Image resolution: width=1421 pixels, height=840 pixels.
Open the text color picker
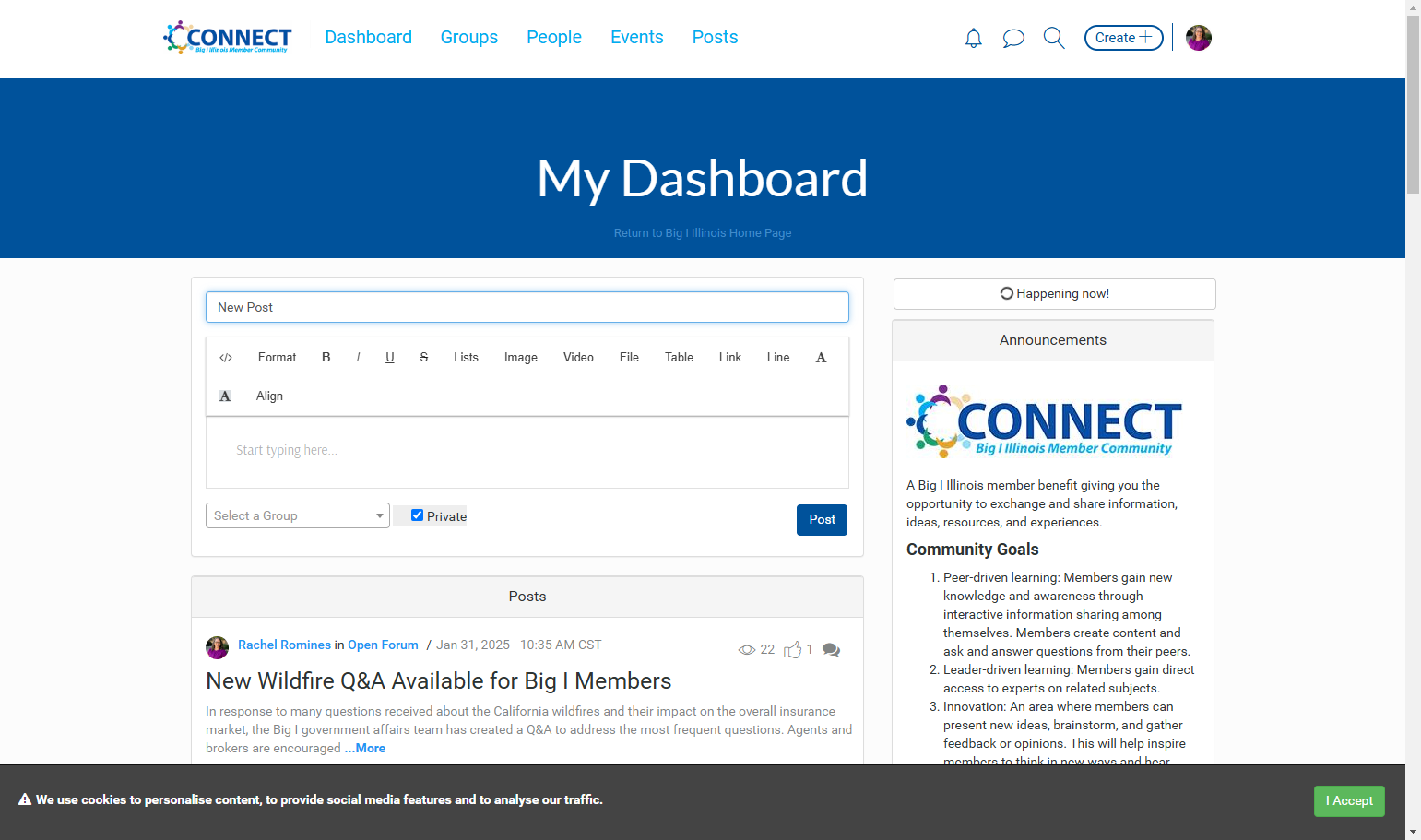pos(821,358)
